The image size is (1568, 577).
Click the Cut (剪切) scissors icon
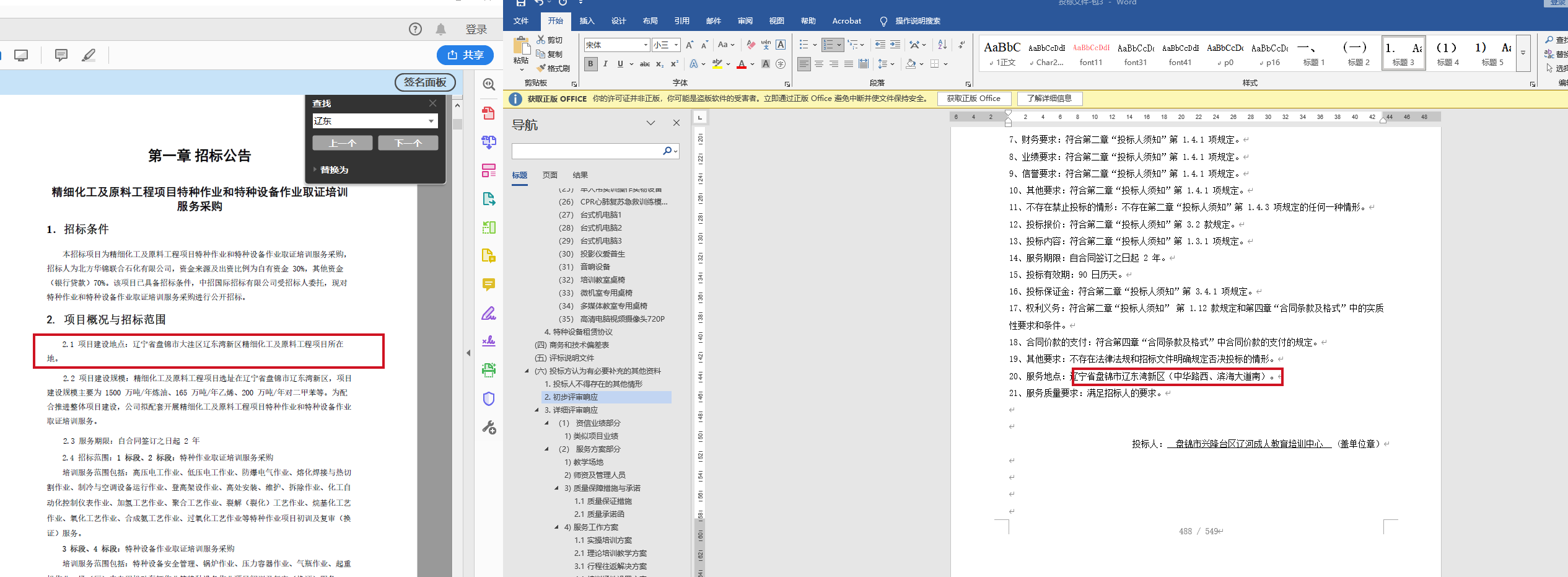pyautogui.click(x=541, y=40)
